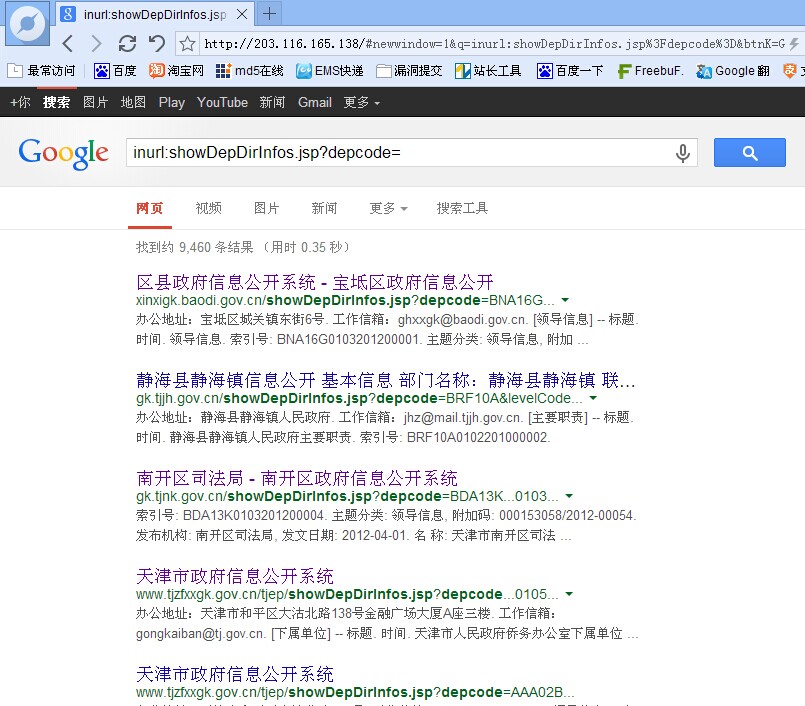Screen dimensions: 805x706
Task: Select 新闻 tab under search box
Action: [x=324, y=208]
